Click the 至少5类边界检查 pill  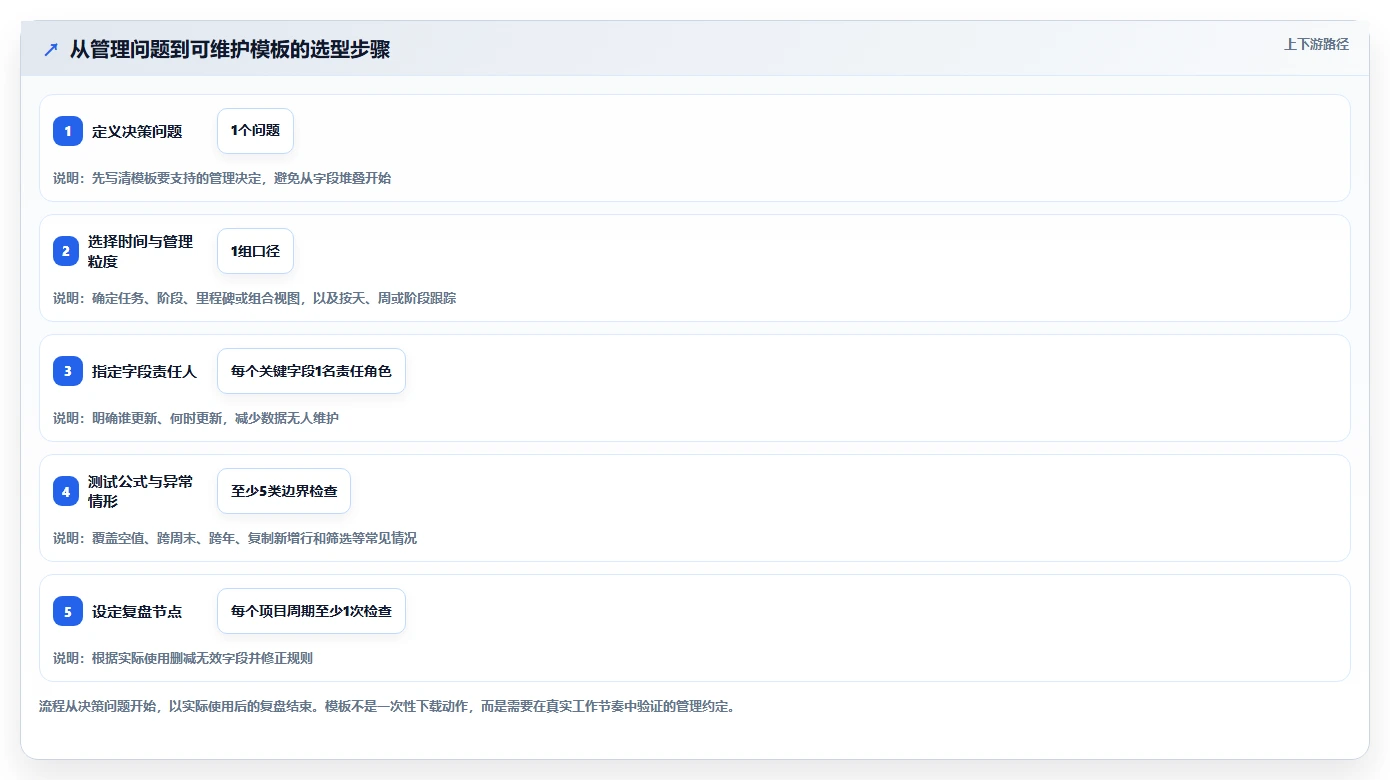(x=284, y=491)
